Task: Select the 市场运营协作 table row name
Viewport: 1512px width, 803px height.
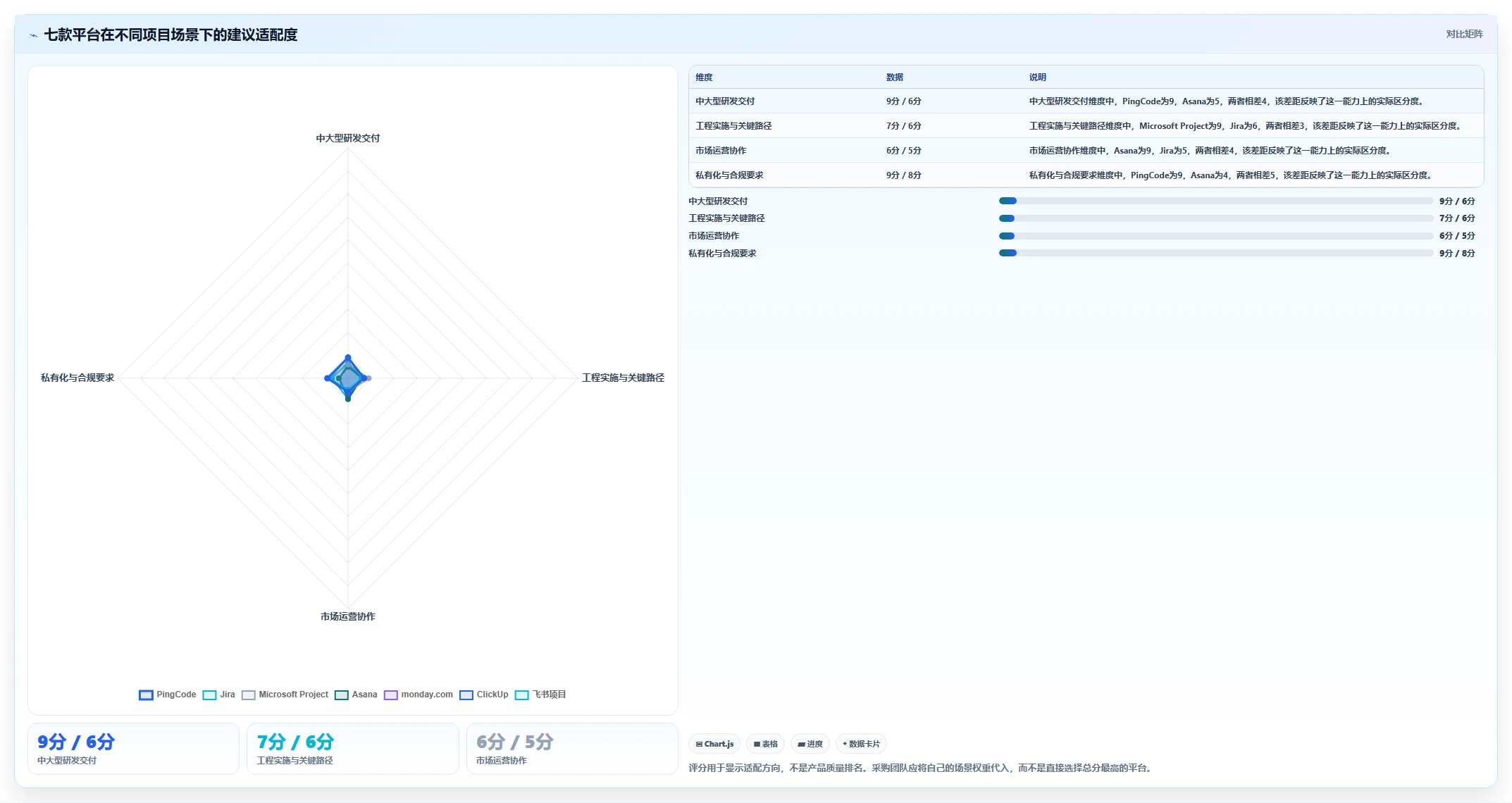Action: pyautogui.click(x=721, y=151)
